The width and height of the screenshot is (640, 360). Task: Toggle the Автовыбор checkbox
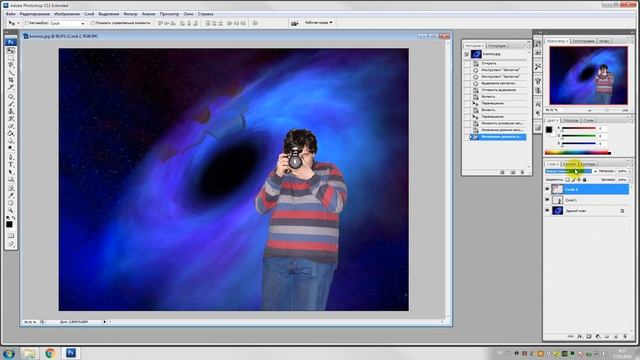tap(27, 23)
